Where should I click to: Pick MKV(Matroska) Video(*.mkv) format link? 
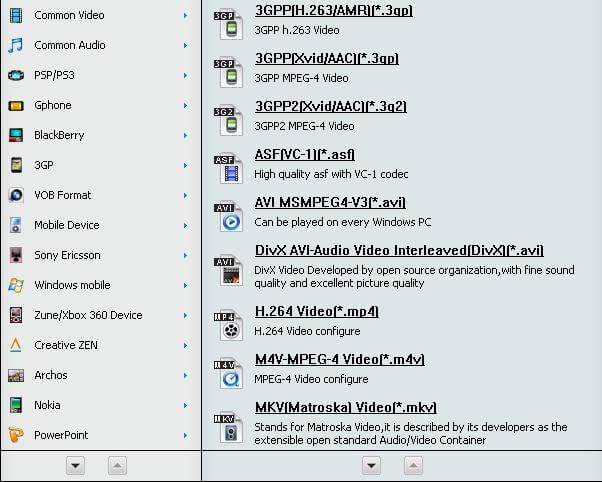(346, 407)
